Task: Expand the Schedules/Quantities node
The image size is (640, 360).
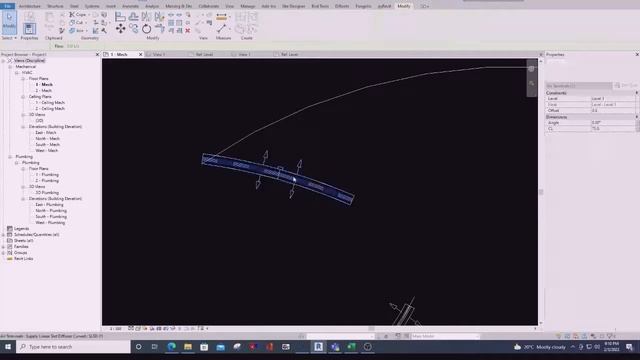Action: (4, 235)
